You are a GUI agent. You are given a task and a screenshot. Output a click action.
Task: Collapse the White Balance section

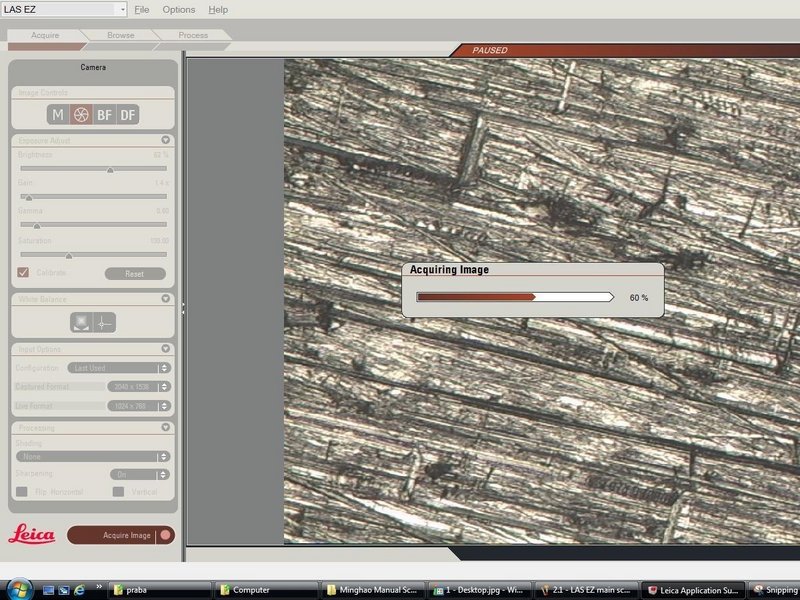(x=165, y=298)
